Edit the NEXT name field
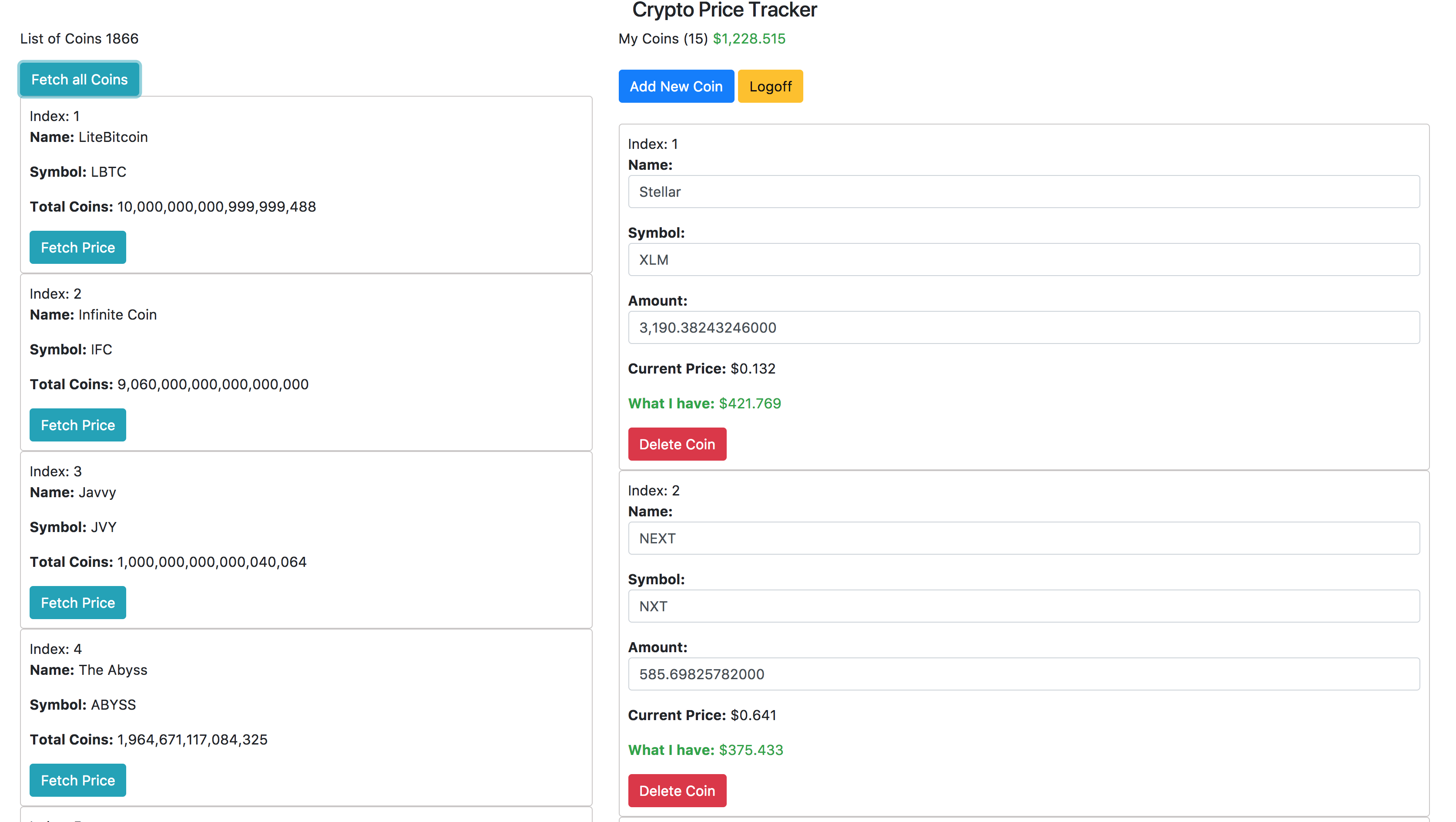The height and width of the screenshot is (822, 1456). click(x=1023, y=538)
